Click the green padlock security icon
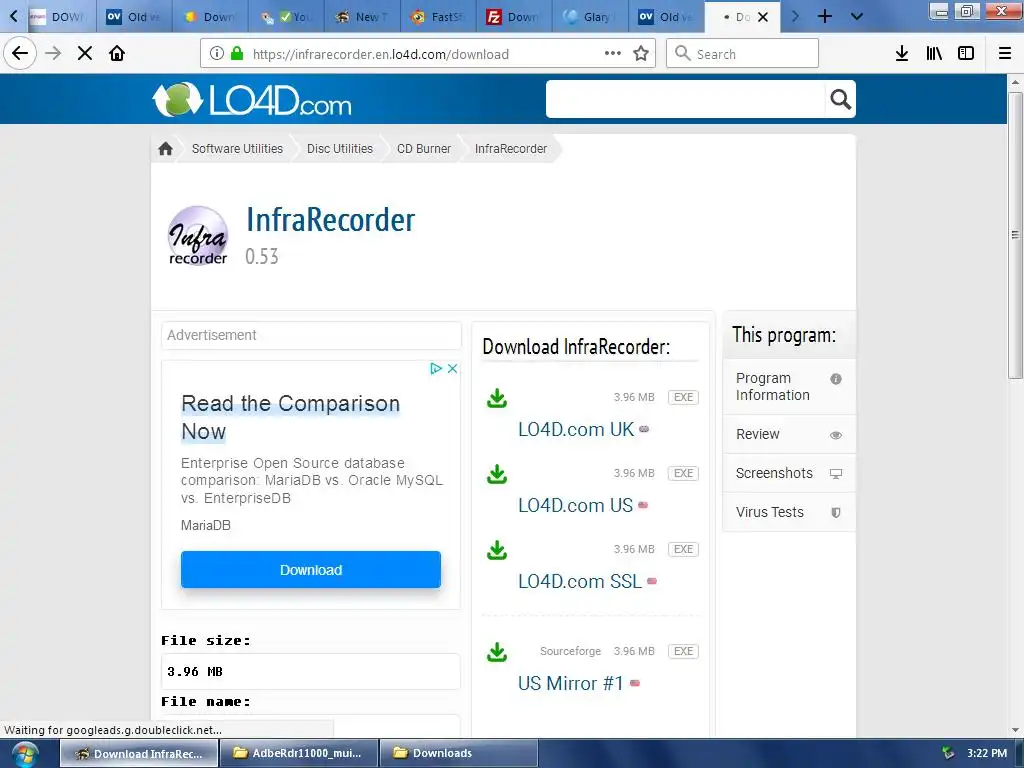 [237, 54]
